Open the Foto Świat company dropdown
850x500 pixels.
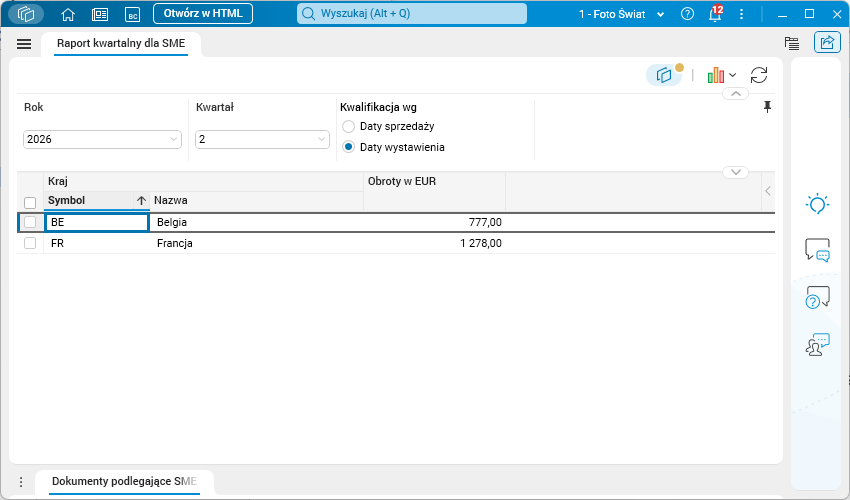tap(621, 14)
